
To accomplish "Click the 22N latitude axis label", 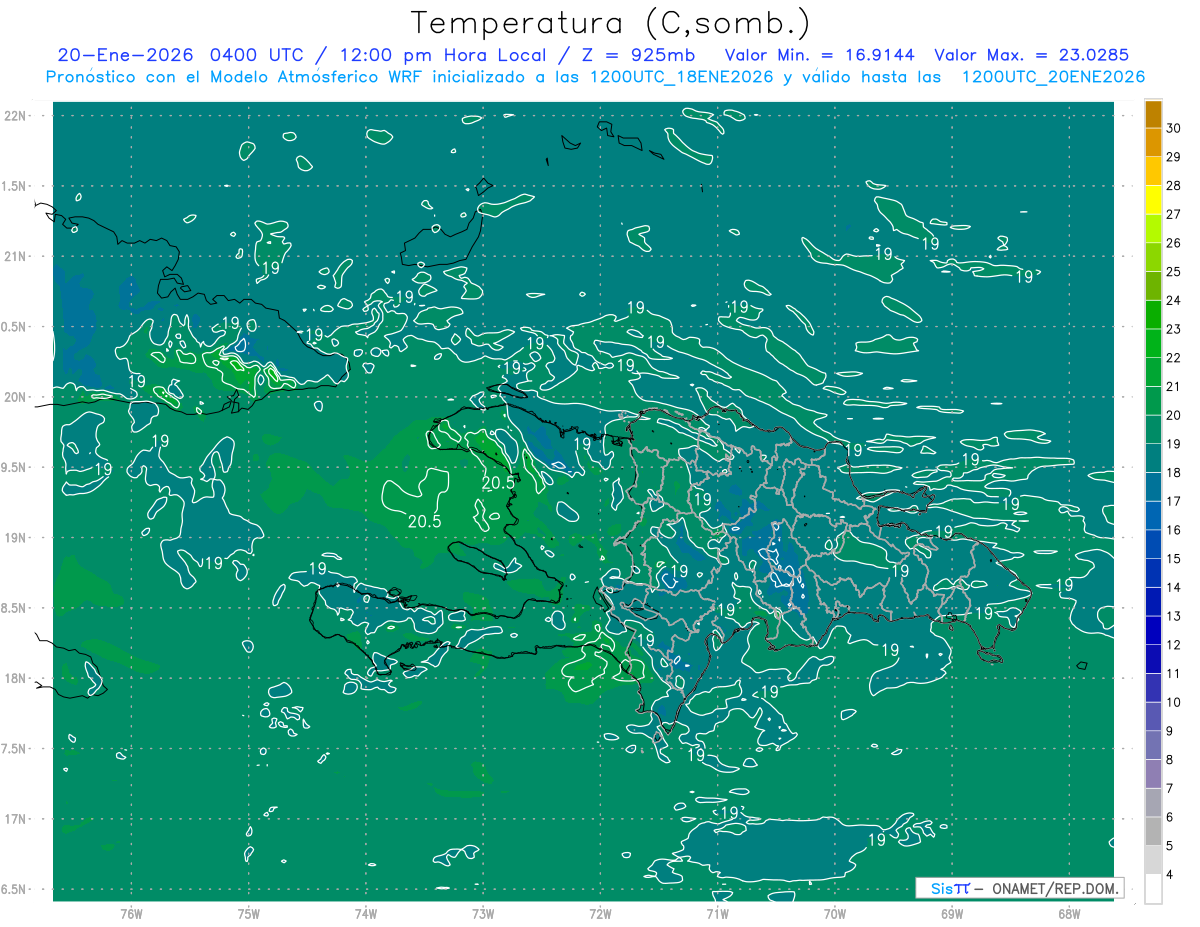I will pyautogui.click(x=16, y=115).
